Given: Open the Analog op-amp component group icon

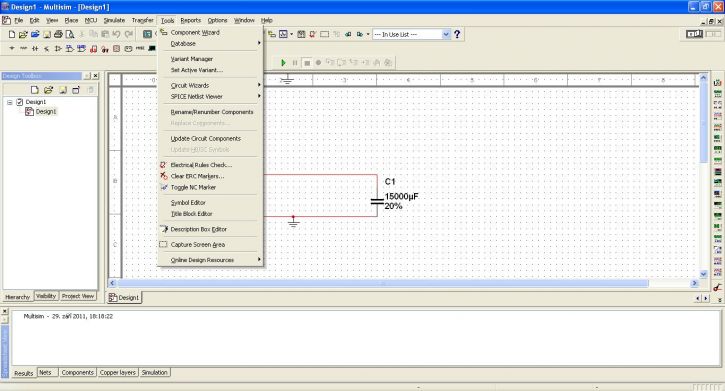Looking at the screenshot, I should 58,48.
